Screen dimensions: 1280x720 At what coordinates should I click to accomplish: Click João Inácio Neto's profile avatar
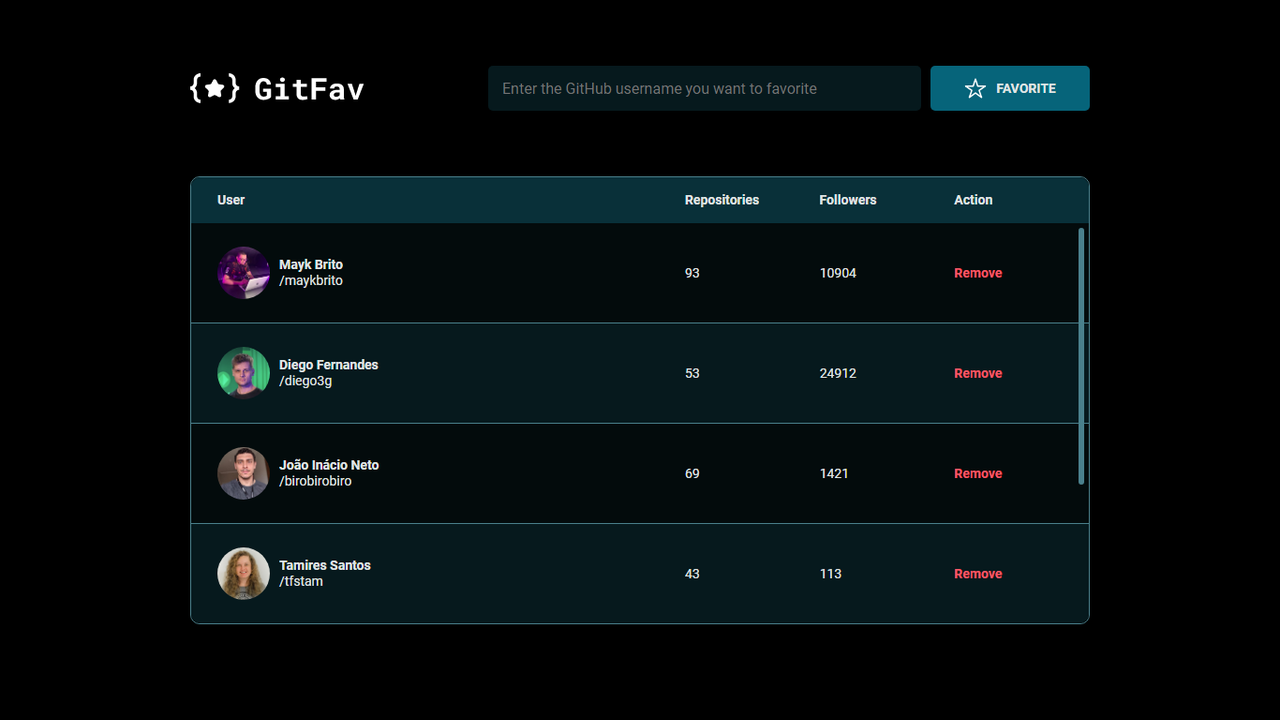pyautogui.click(x=243, y=472)
